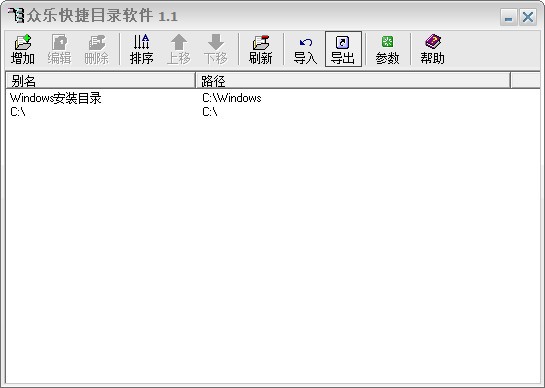Select the Windows安装目录 list entry

click(56, 98)
